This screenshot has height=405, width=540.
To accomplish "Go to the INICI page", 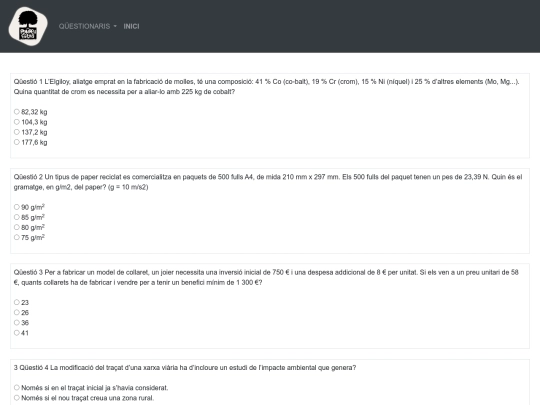I will tap(132, 26).
